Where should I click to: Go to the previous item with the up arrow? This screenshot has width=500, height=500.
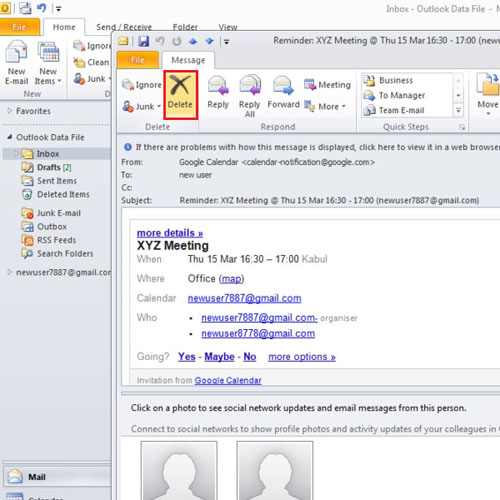click(193, 41)
